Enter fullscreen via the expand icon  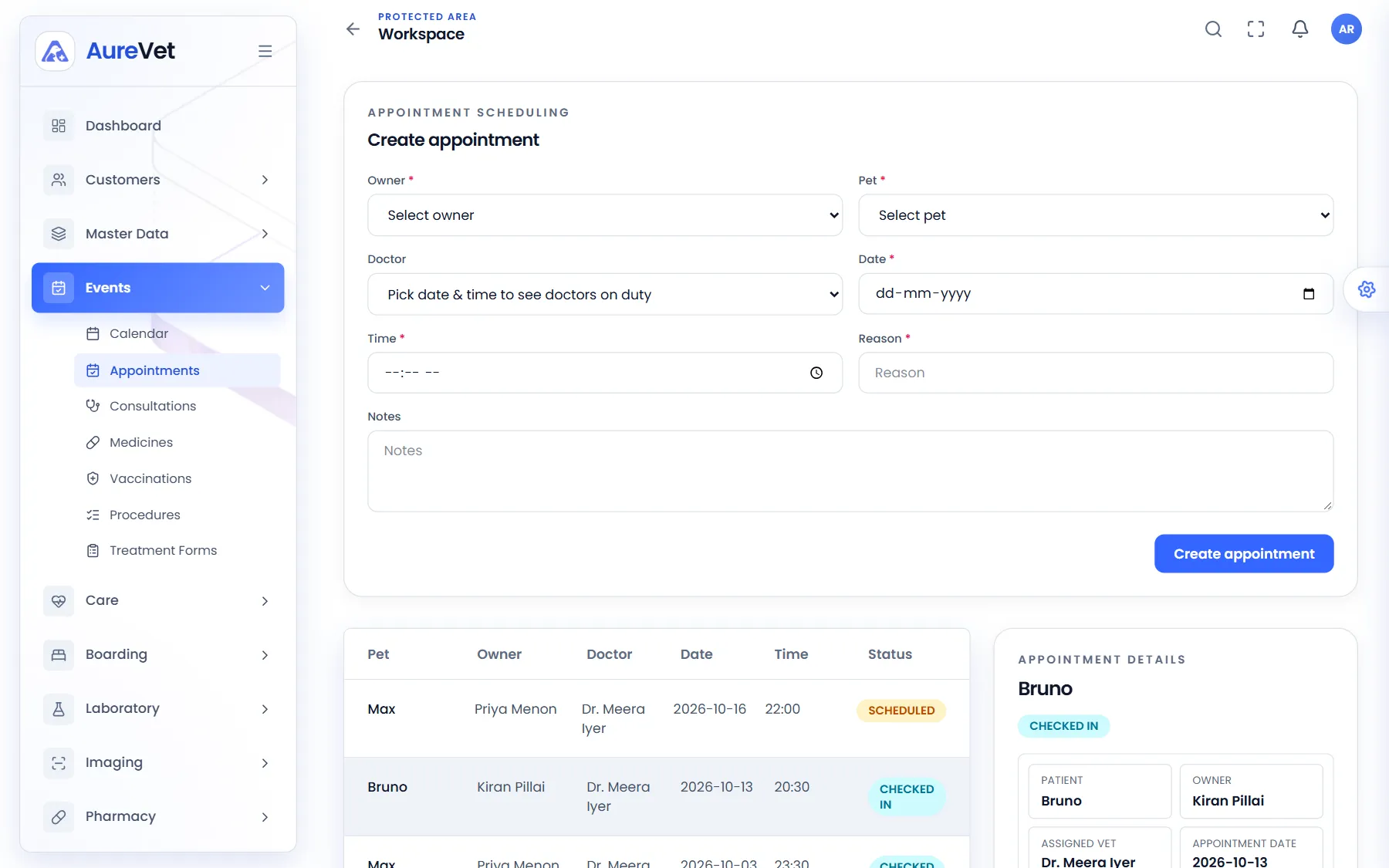pyautogui.click(x=1256, y=29)
